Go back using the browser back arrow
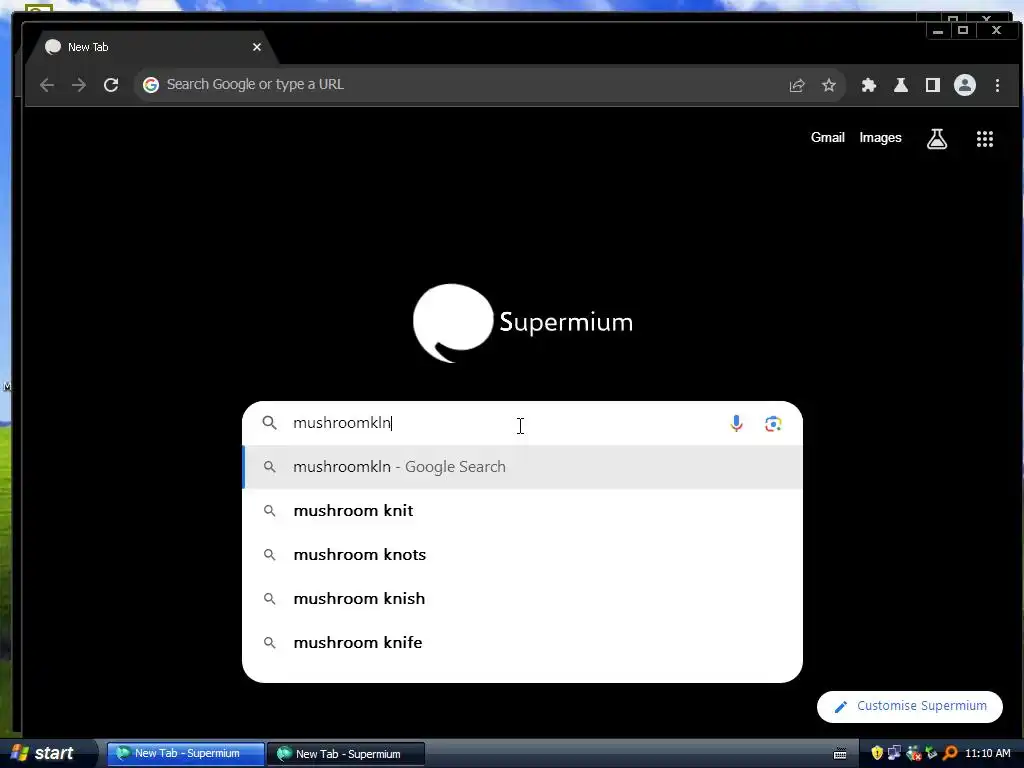 pos(46,85)
